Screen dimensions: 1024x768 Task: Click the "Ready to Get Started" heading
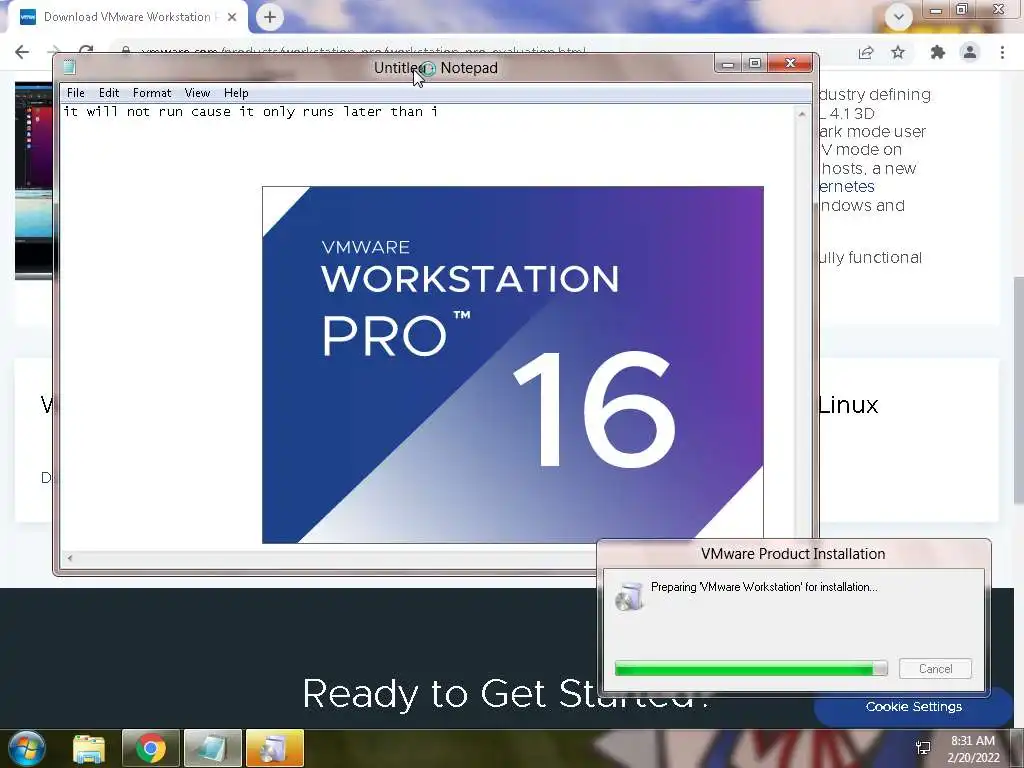tap(505, 694)
